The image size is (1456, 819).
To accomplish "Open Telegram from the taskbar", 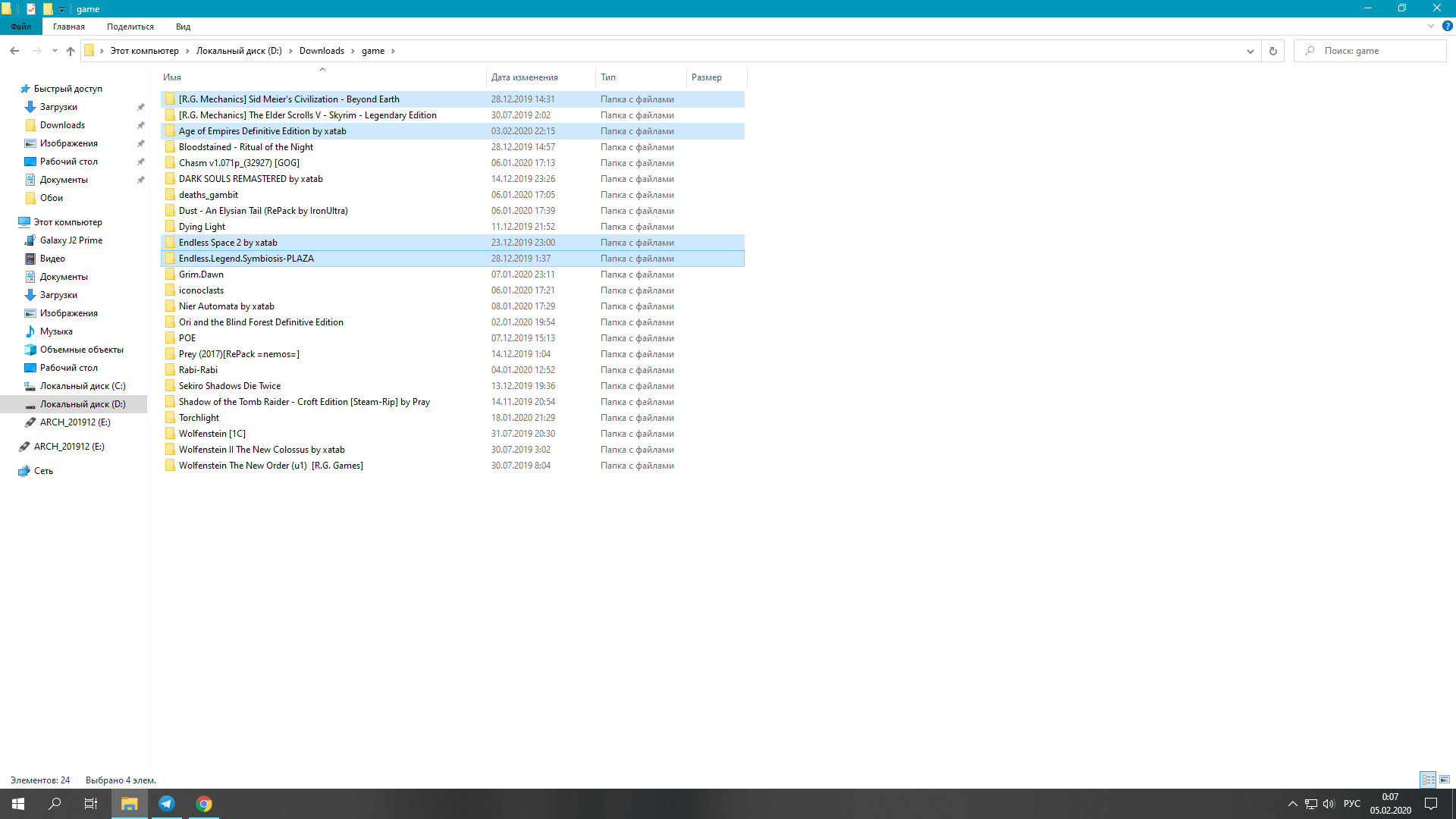I will pyautogui.click(x=167, y=804).
